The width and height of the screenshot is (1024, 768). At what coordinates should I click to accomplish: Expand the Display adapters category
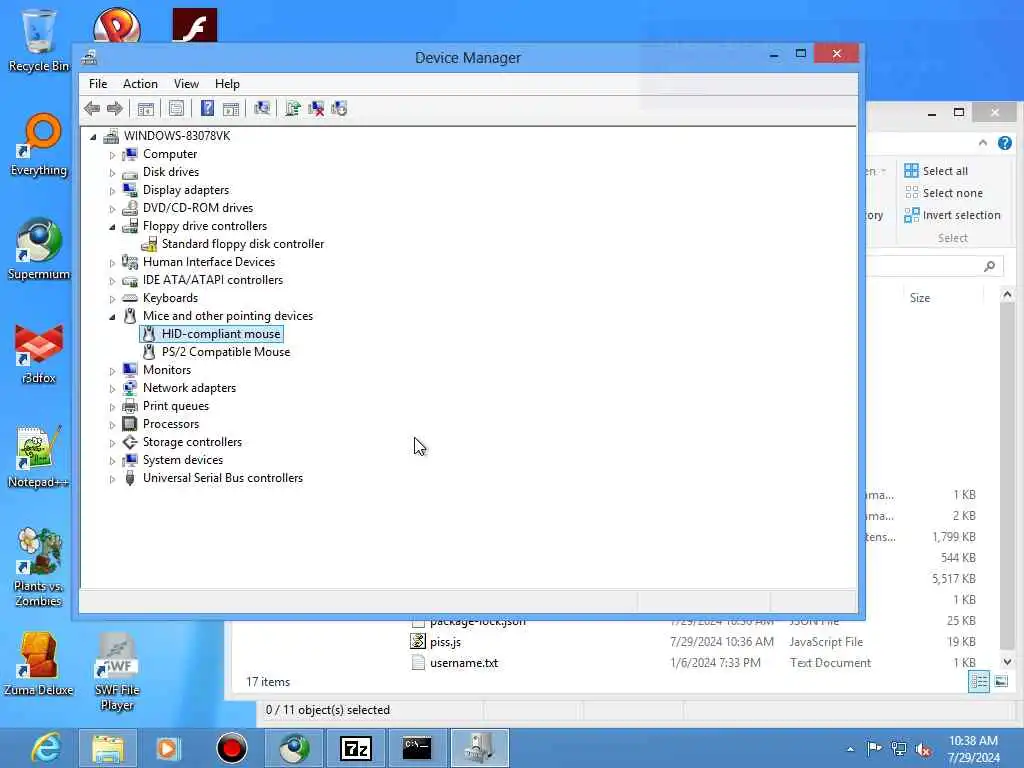tap(112, 191)
